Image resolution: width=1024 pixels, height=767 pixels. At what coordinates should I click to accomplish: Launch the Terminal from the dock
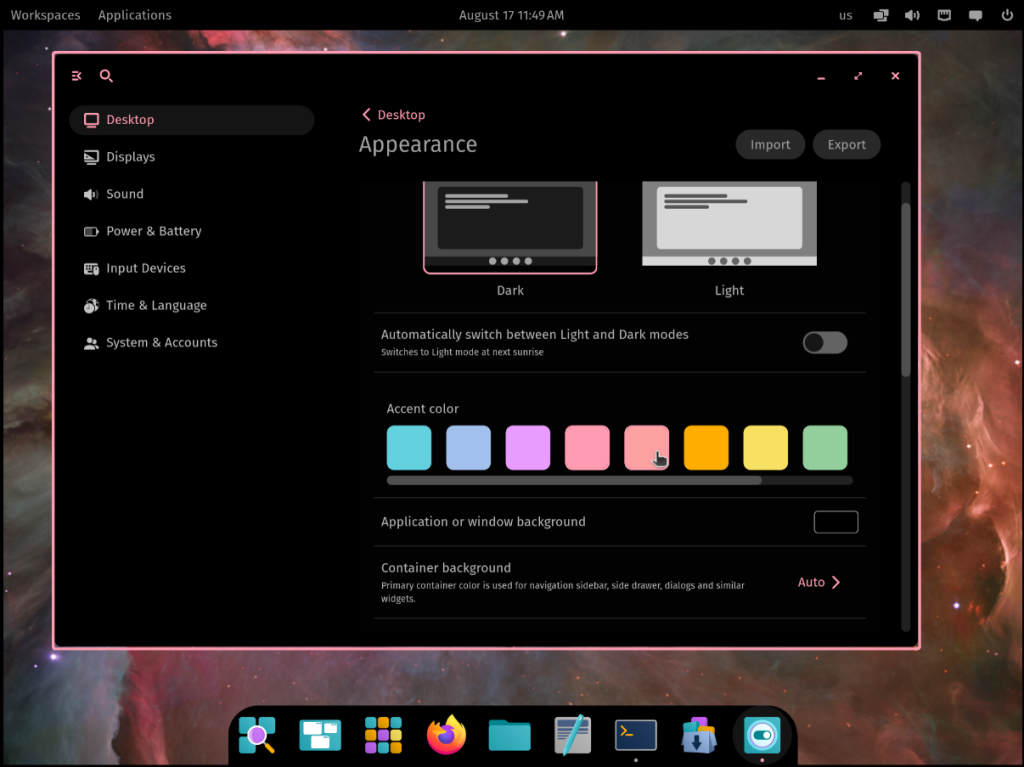click(635, 735)
